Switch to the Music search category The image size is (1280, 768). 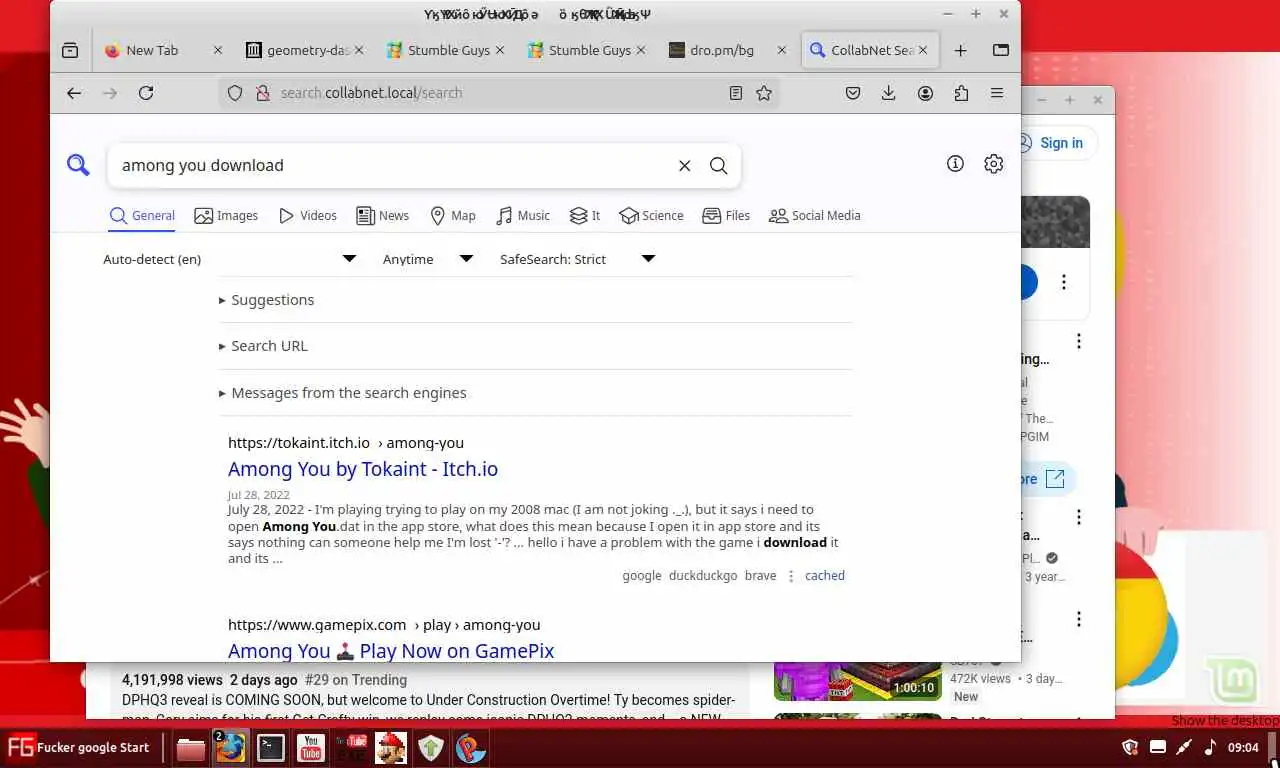pos(523,216)
